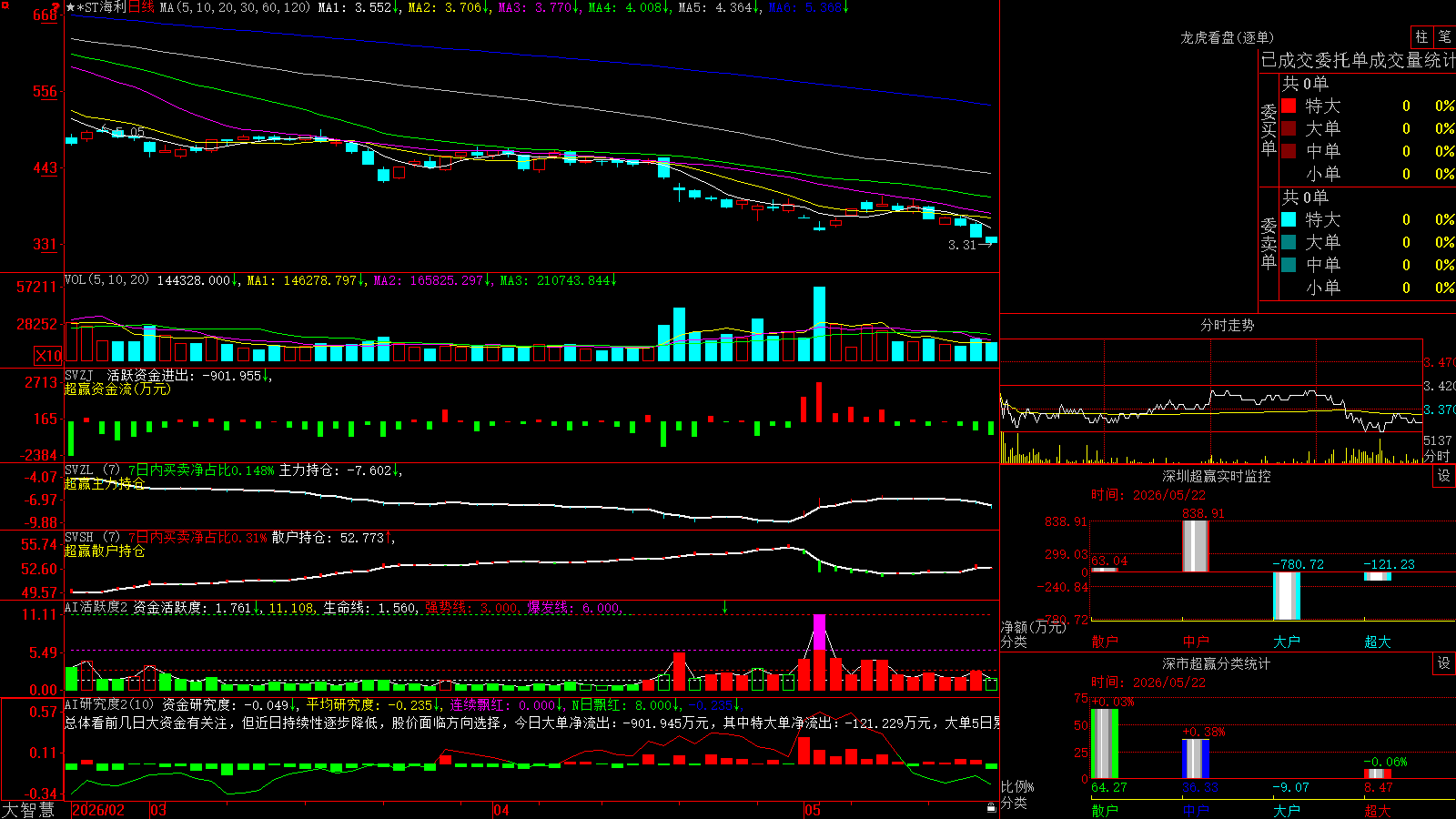Image resolution: width=1456 pixels, height=819 pixels.
Task: Click the MA(5,10,20,30,60,120) indicator label
Action: click(x=235, y=7)
